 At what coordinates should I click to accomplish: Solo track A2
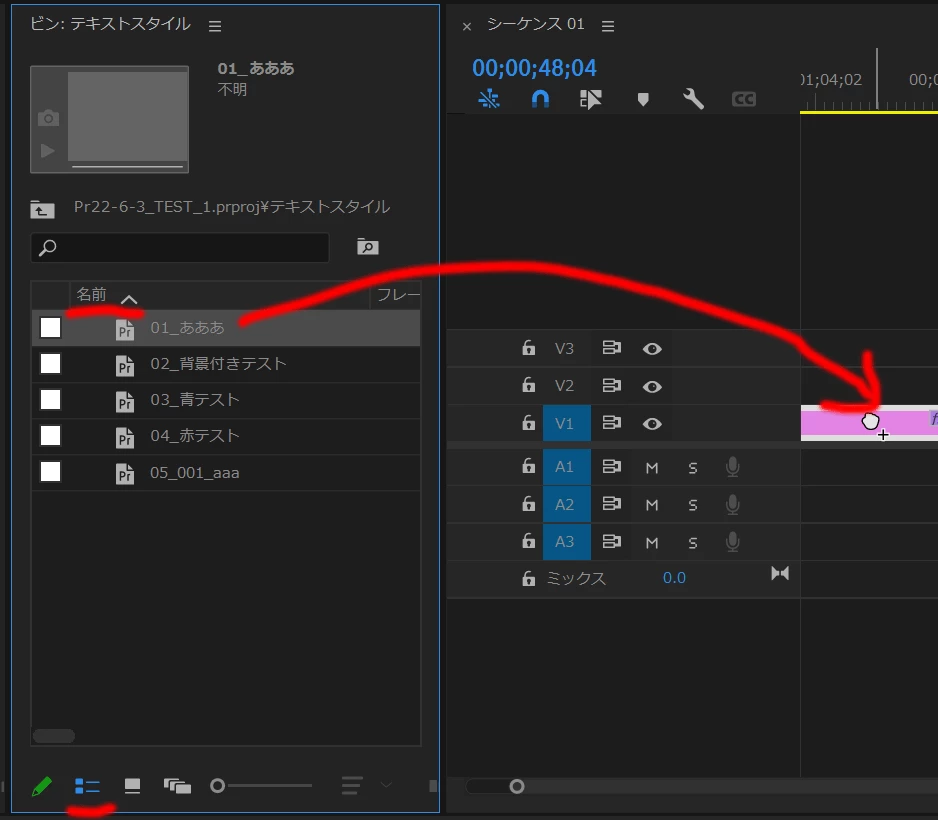point(693,505)
